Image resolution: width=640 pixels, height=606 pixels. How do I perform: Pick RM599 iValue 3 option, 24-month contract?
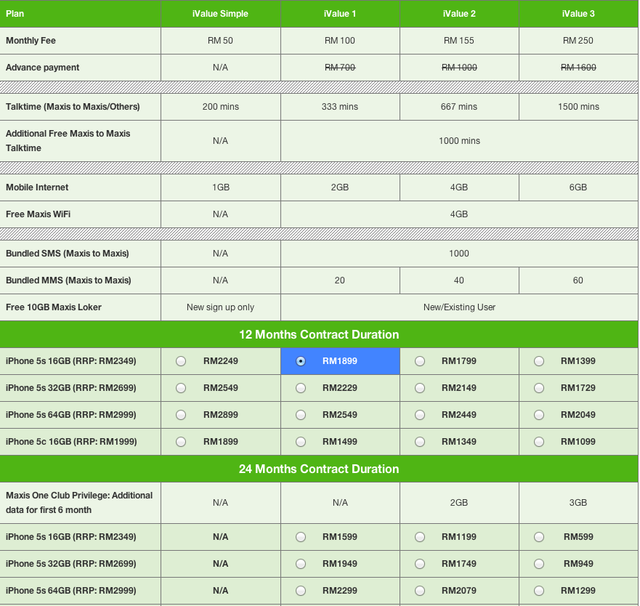tap(539, 537)
